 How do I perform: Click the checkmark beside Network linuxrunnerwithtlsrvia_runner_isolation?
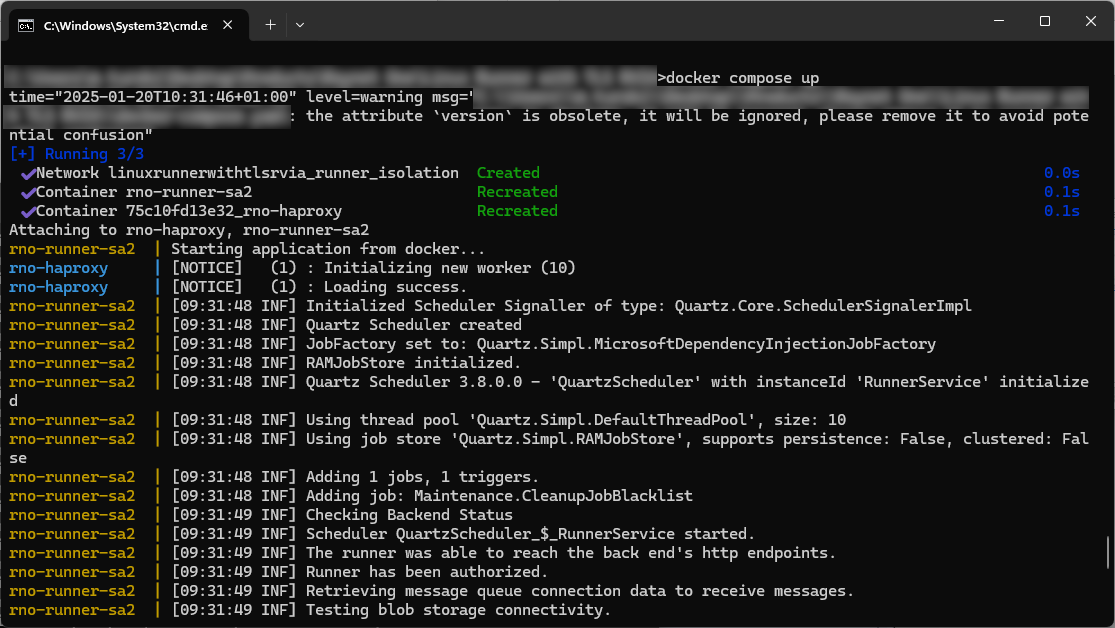point(28,174)
